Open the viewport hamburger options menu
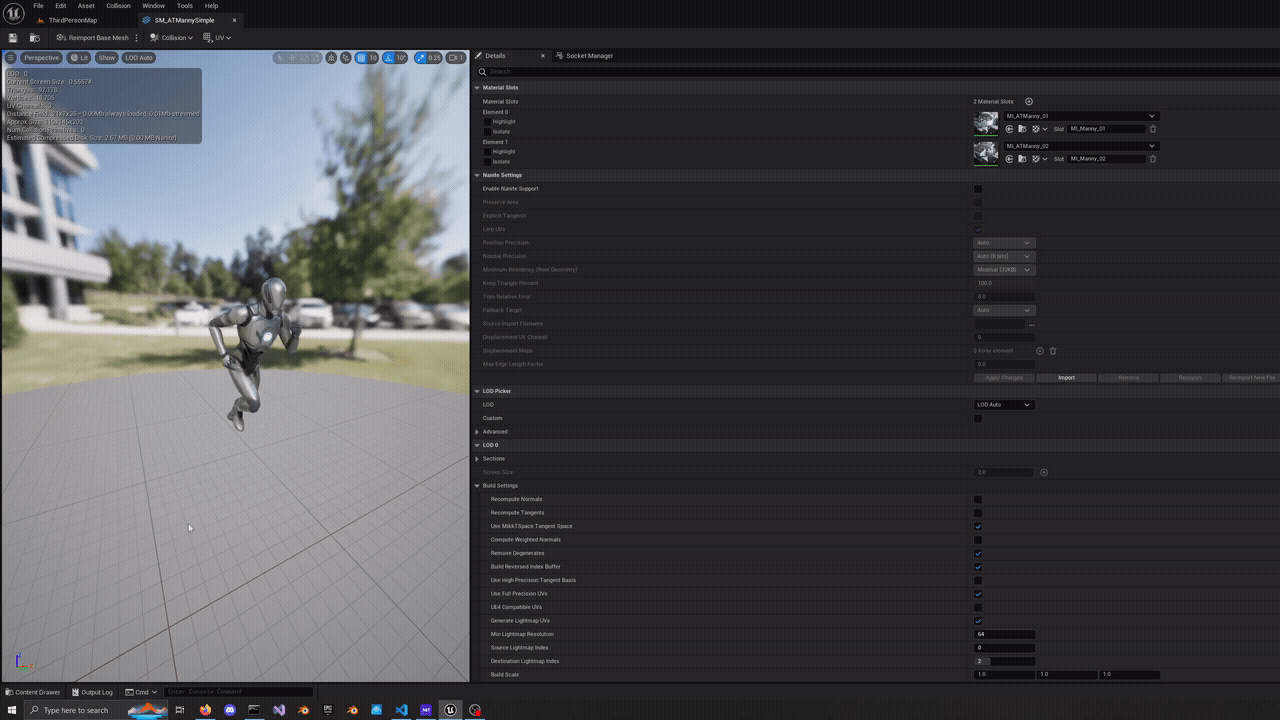This screenshot has width=1280, height=720. [11, 58]
